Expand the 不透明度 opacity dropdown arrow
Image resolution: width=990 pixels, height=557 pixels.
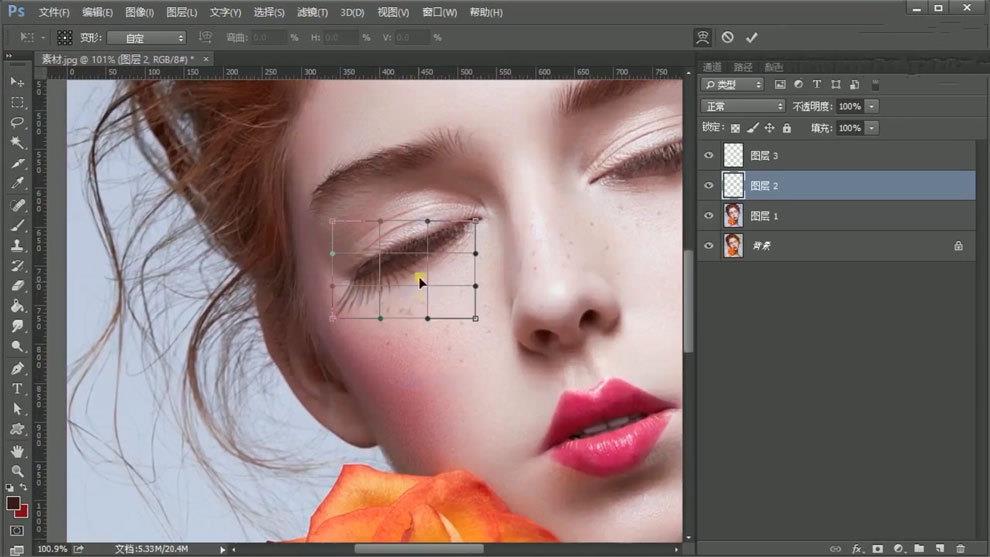pos(872,106)
